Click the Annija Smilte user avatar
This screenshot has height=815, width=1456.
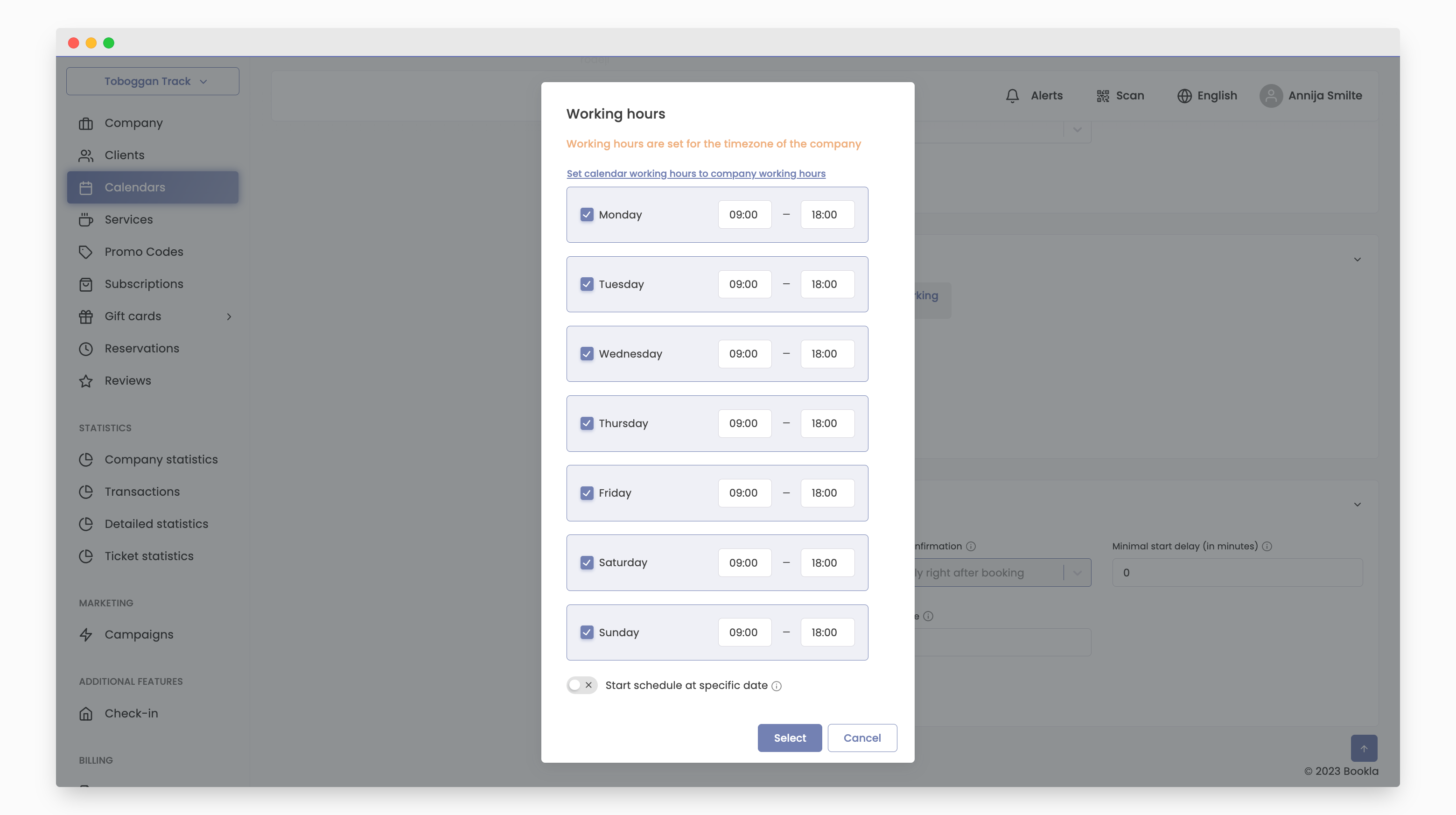[1271, 96]
